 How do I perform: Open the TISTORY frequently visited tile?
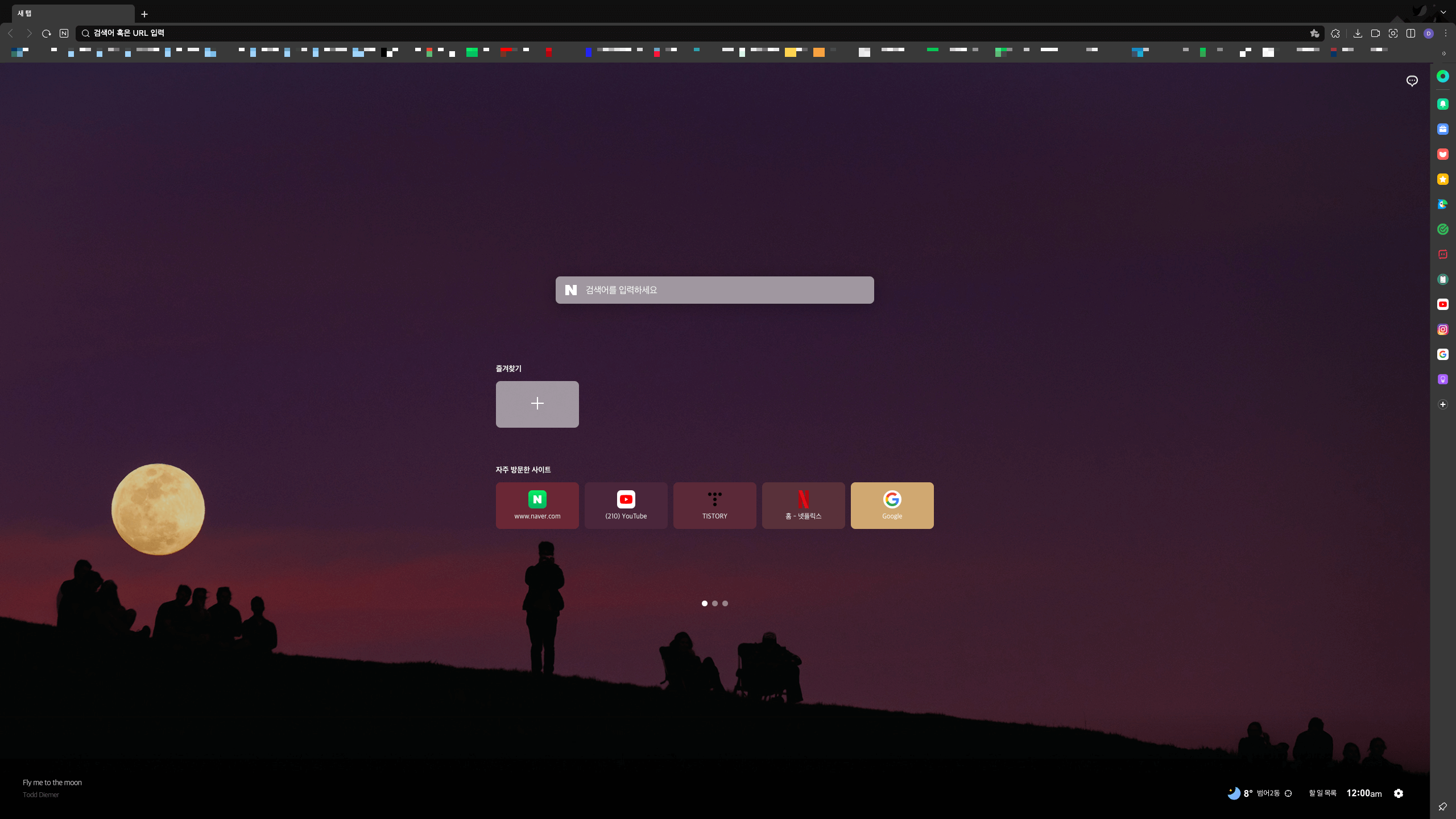coord(714,505)
